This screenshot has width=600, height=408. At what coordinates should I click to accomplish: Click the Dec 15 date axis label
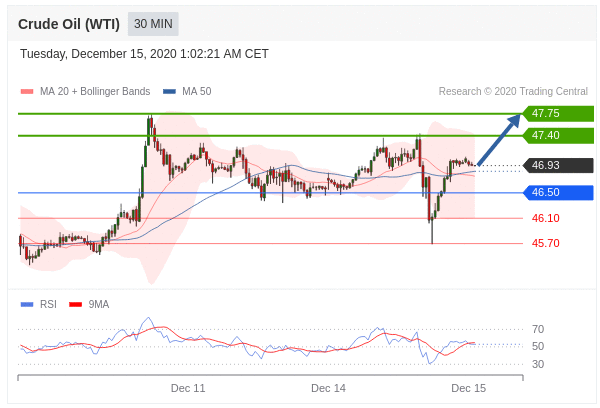[x=468, y=388]
